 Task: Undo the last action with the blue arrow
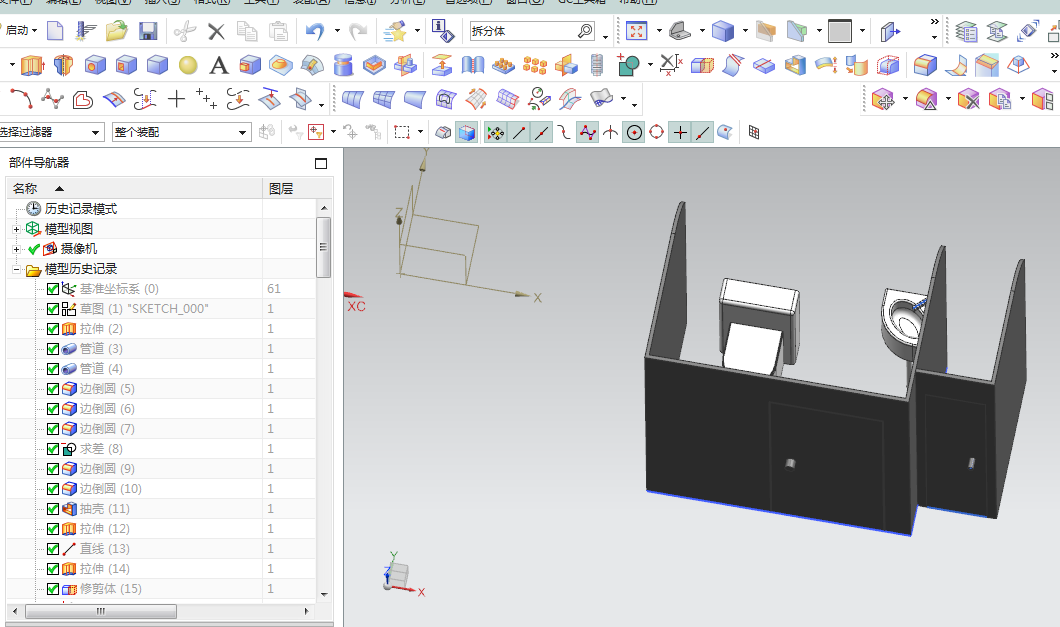pos(315,31)
